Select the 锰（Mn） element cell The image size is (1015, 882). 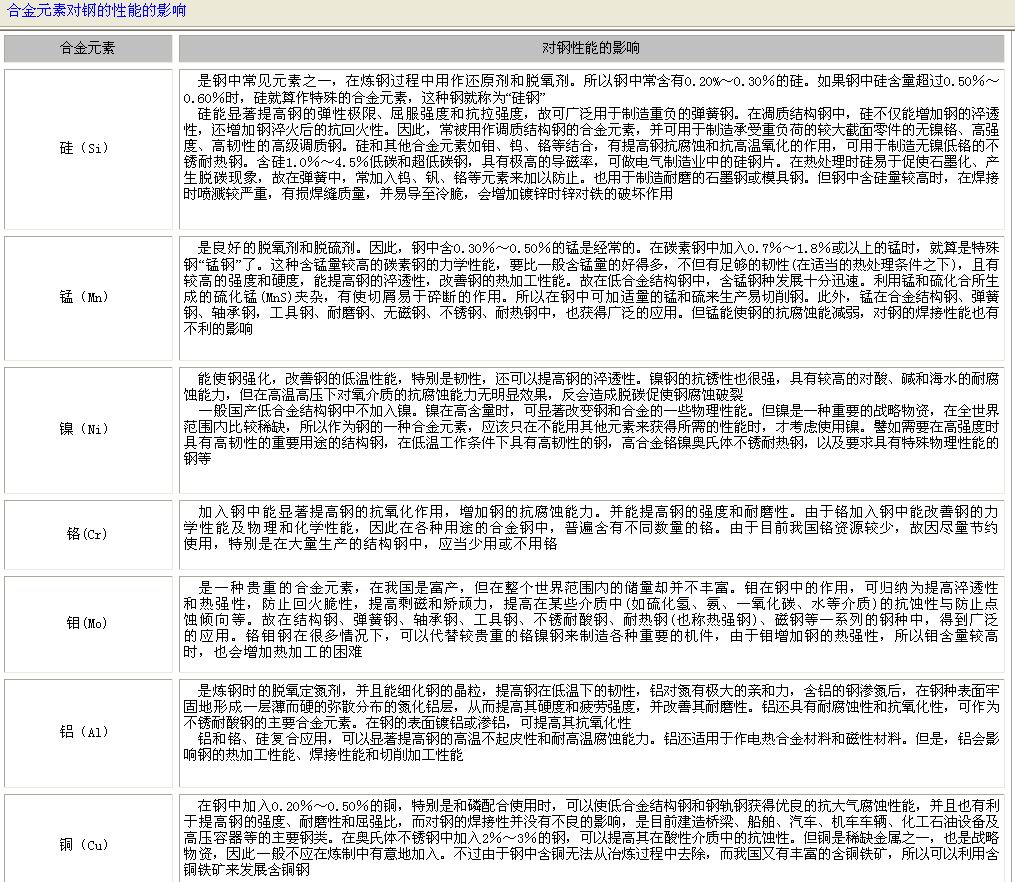tap(88, 298)
